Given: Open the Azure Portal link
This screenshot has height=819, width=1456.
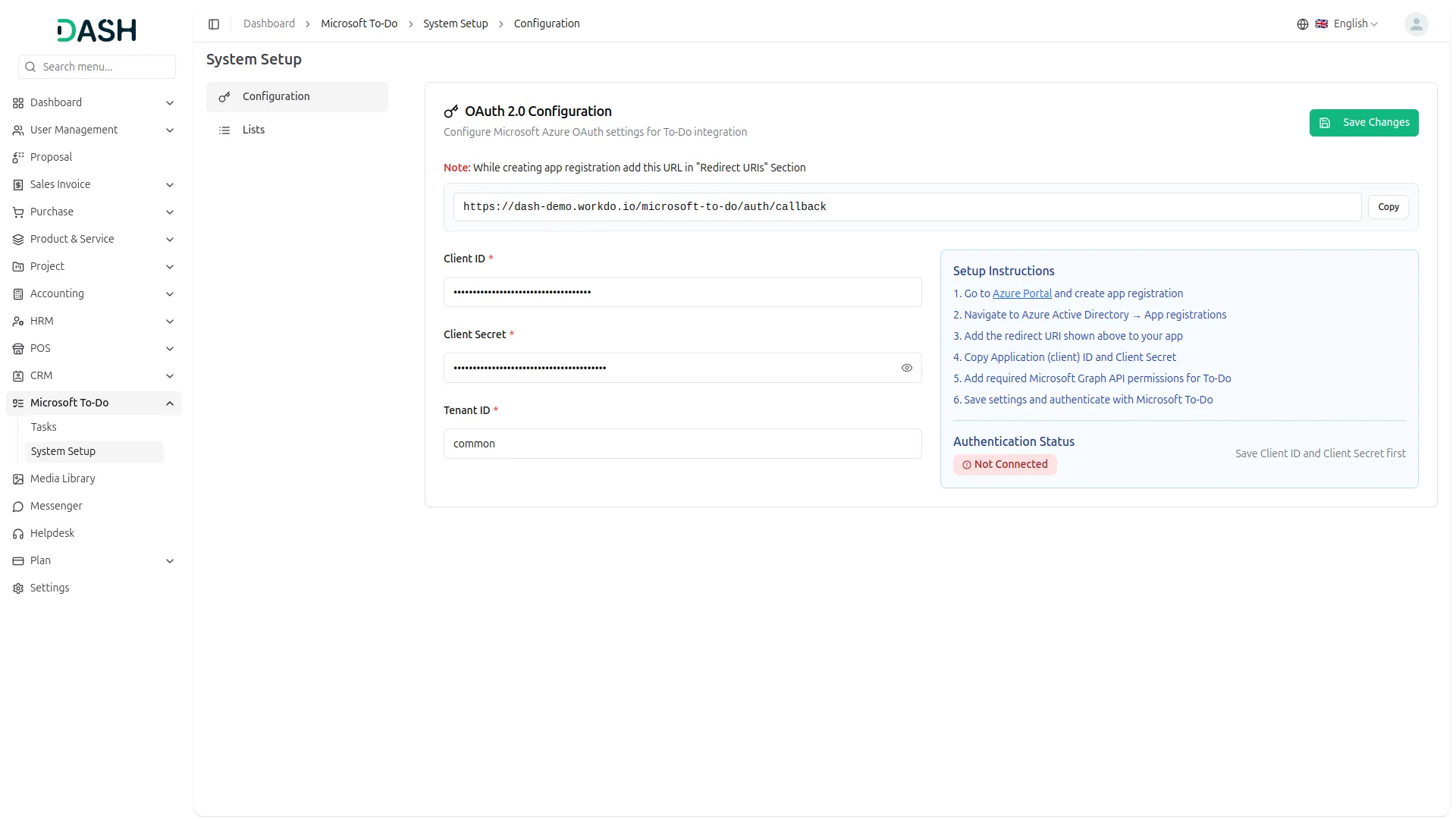Looking at the screenshot, I should [1021, 294].
